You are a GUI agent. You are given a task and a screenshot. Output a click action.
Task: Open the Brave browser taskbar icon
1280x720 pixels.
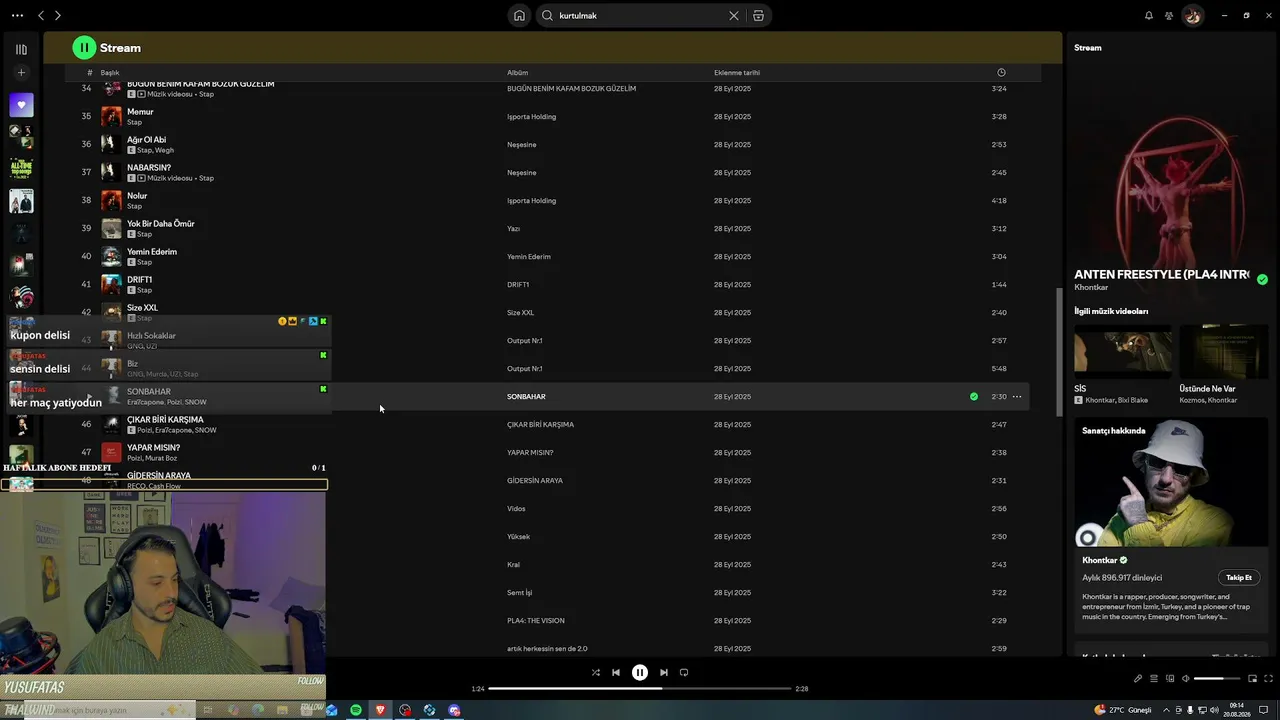coord(380,710)
